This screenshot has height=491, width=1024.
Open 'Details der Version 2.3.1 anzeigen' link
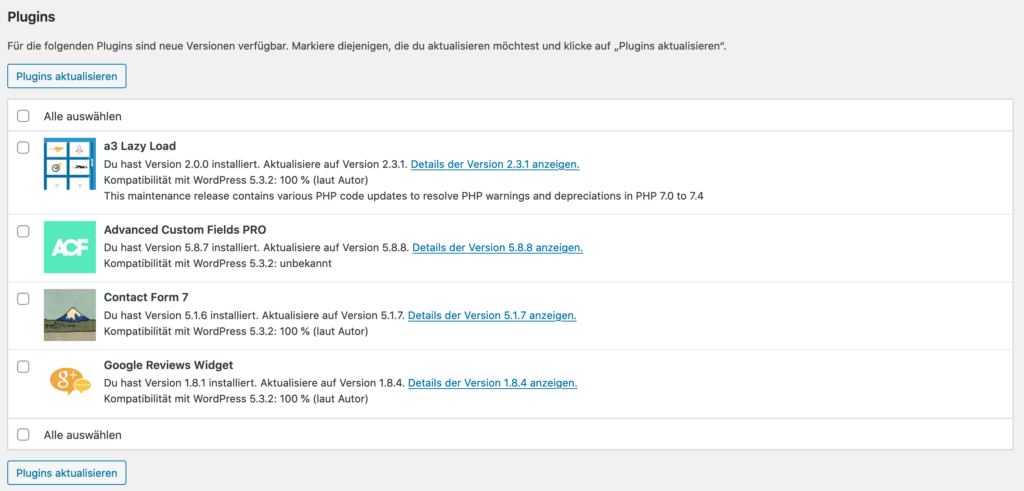495,165
